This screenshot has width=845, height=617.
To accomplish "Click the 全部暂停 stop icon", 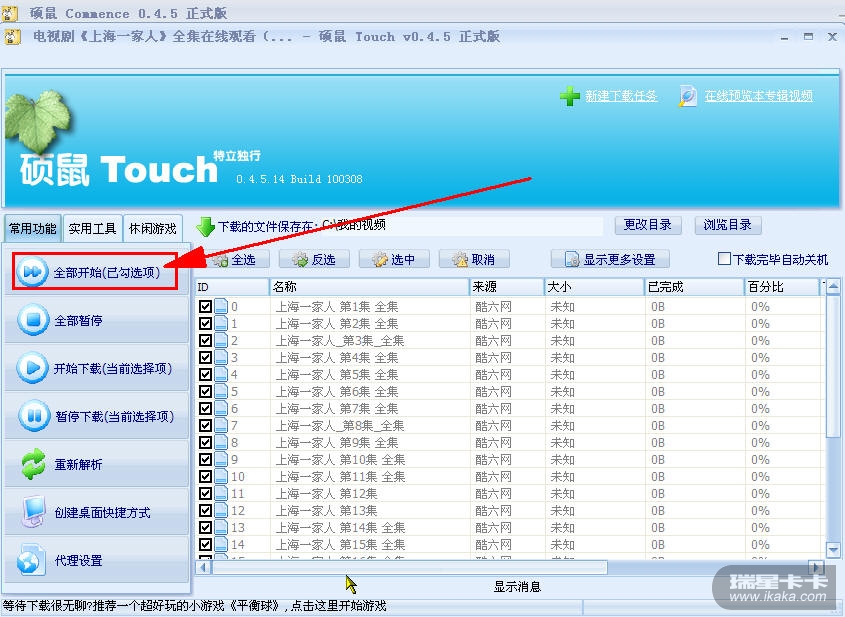I will 33,320.
